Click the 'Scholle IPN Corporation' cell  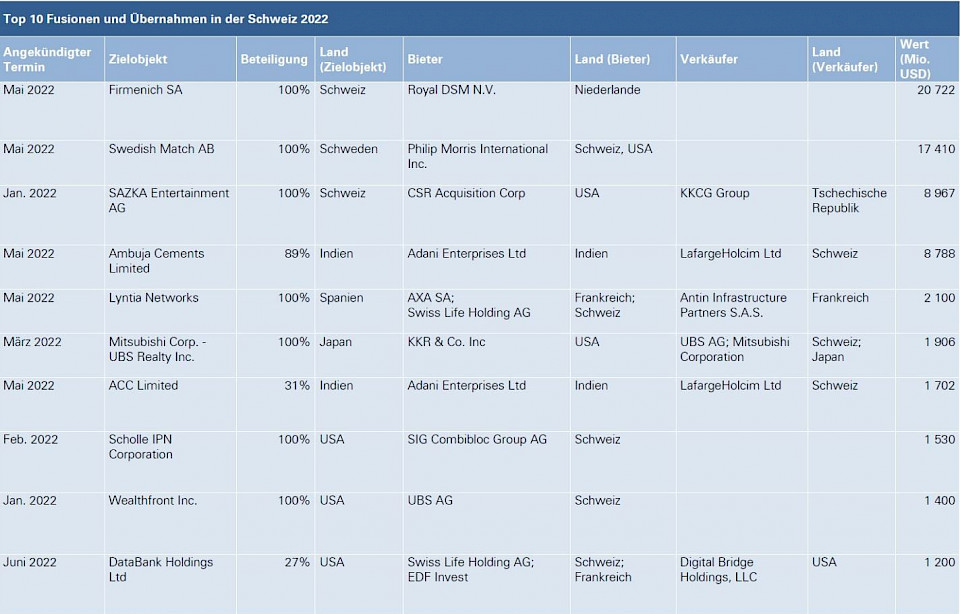coord(140,446)
